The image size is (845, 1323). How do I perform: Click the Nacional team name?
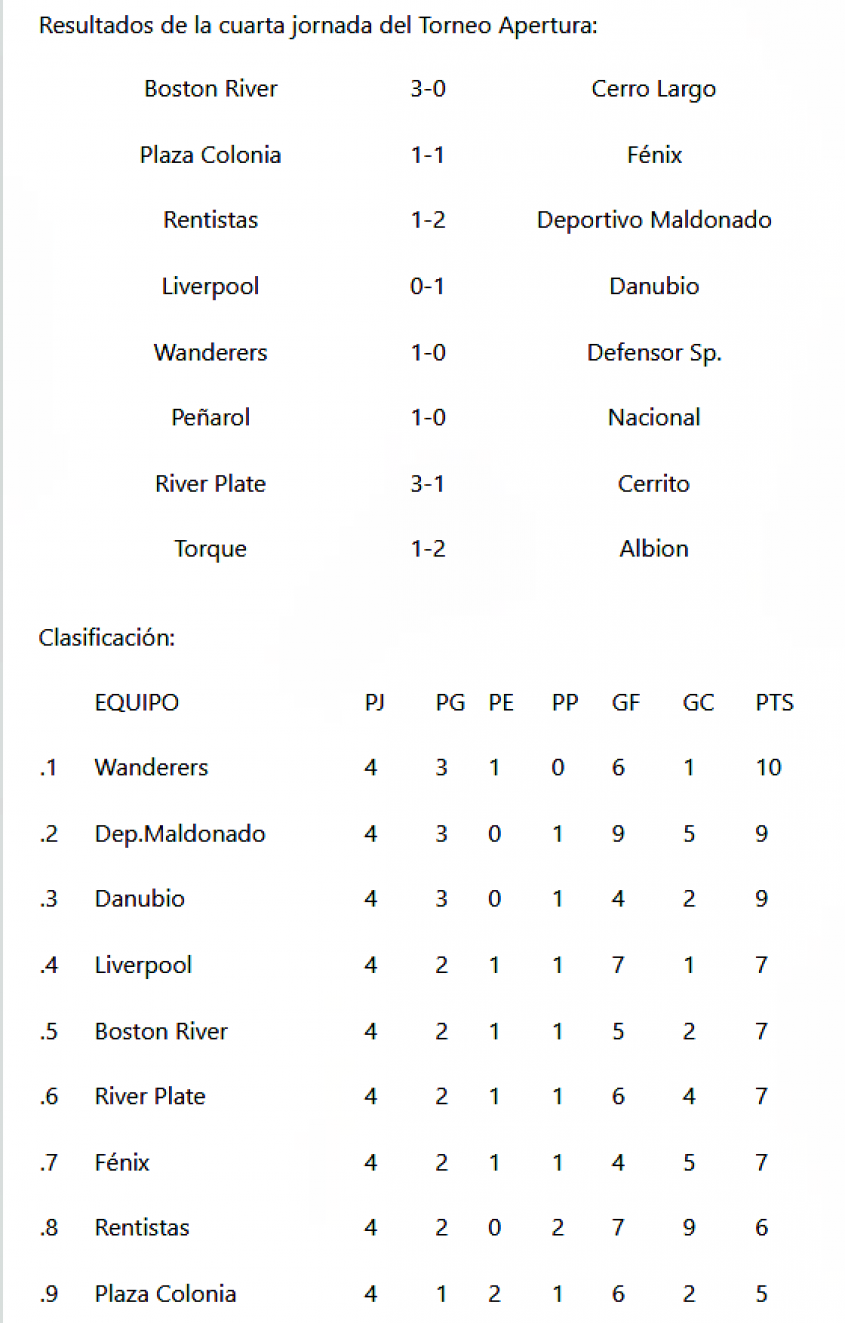pyautogui.click(x=654, y=417)
